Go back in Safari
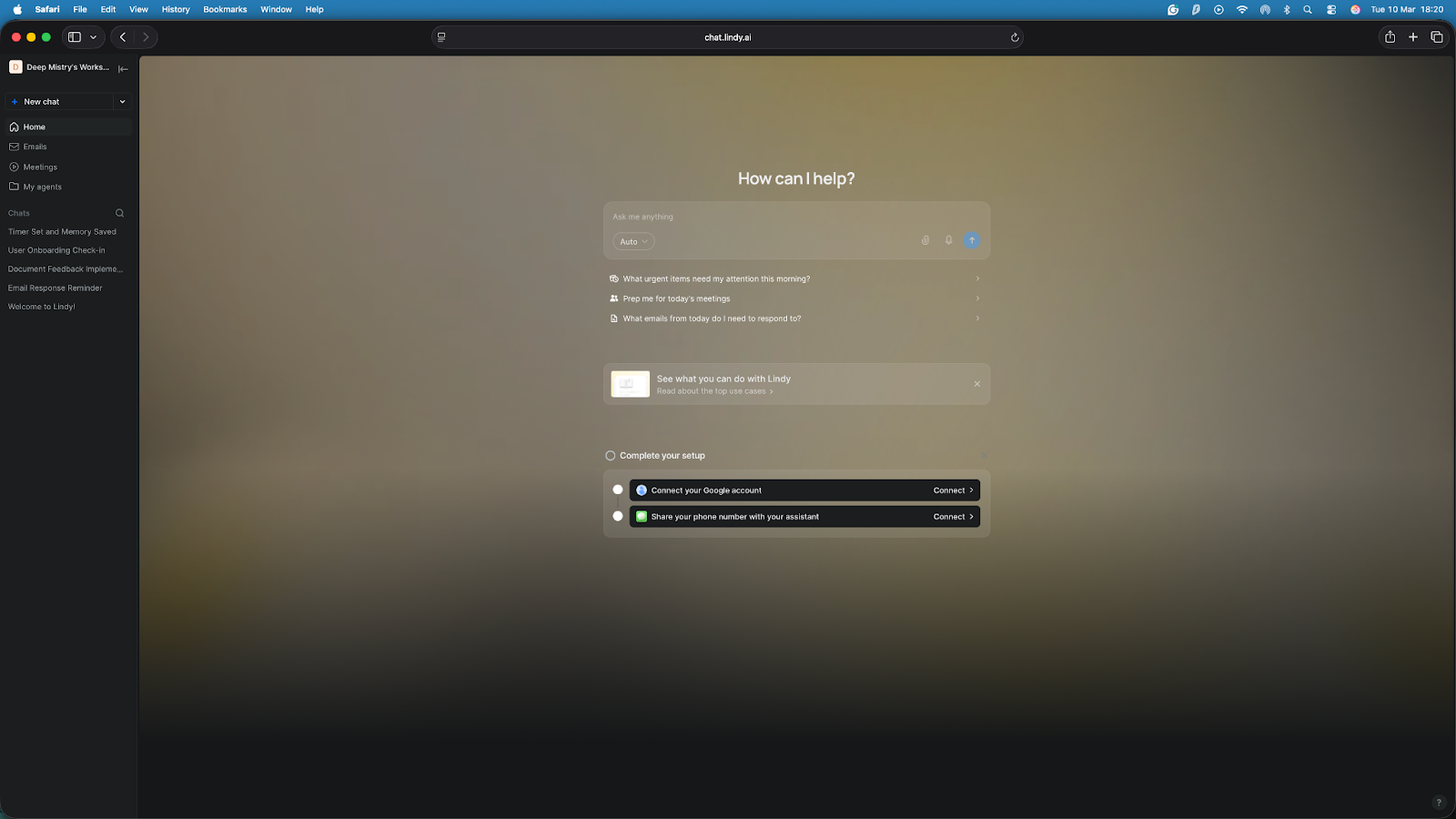This screenshot has height=819, width=1456. coord(123,37)
